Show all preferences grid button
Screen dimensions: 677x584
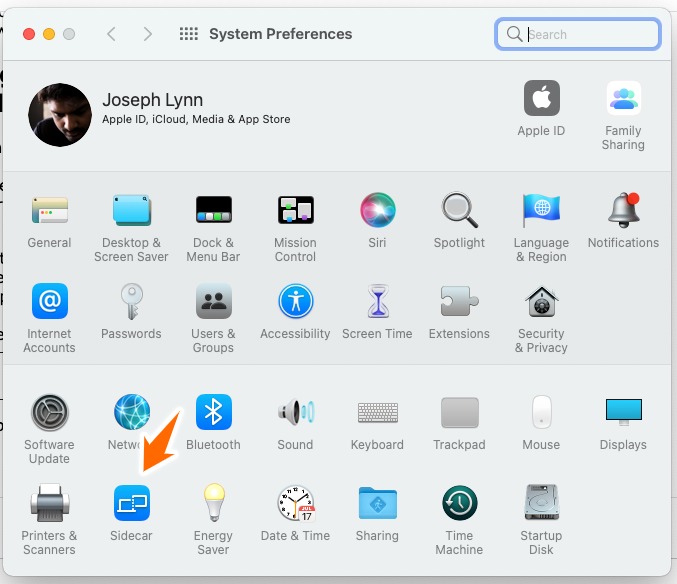pyautogui.click(x=189, y=34)
